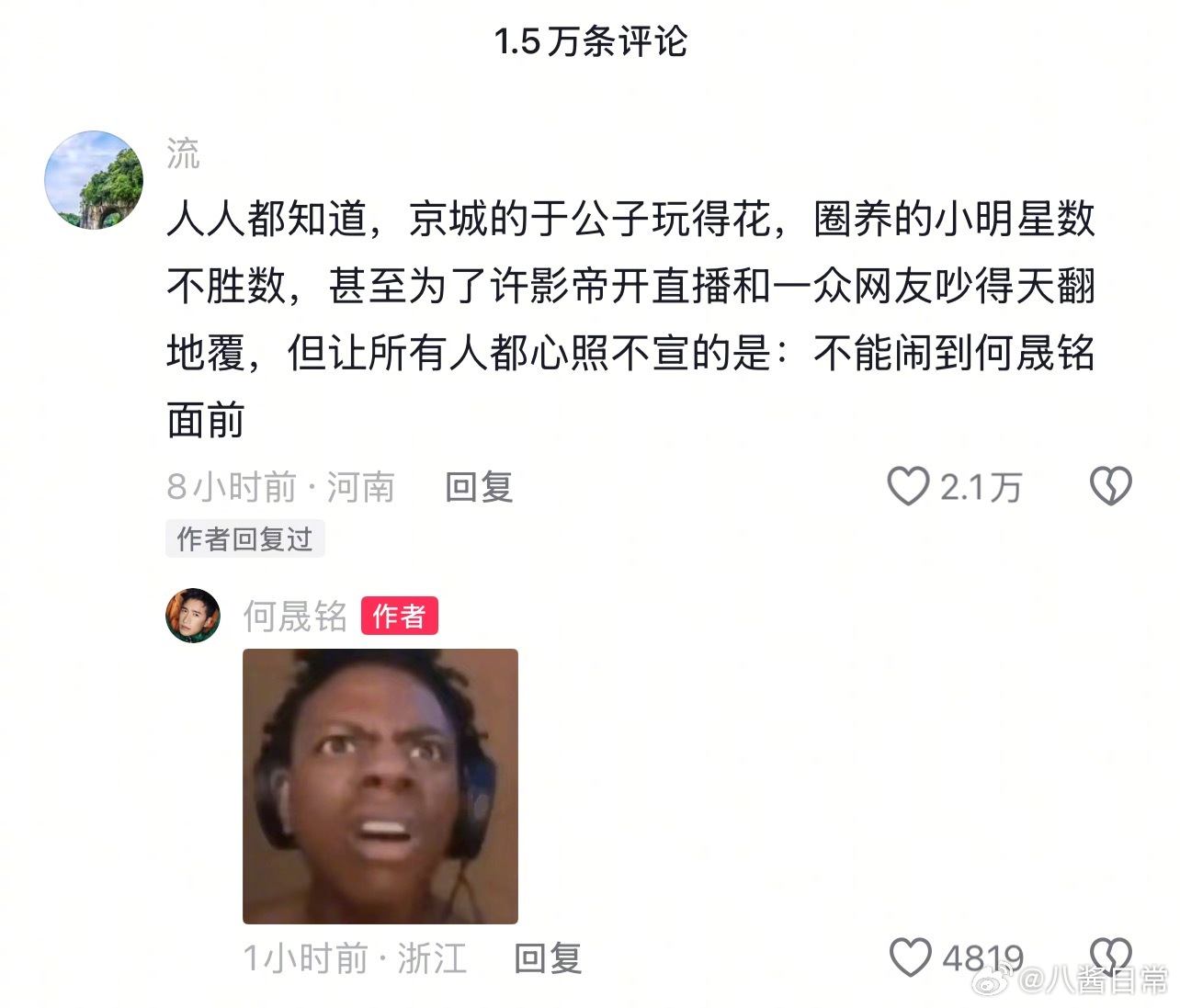The width and height of the screenshot is (1180, 1008).
Task: Tap the 1小时前 · 浙江 timestamp
Action: coord(355,958)
